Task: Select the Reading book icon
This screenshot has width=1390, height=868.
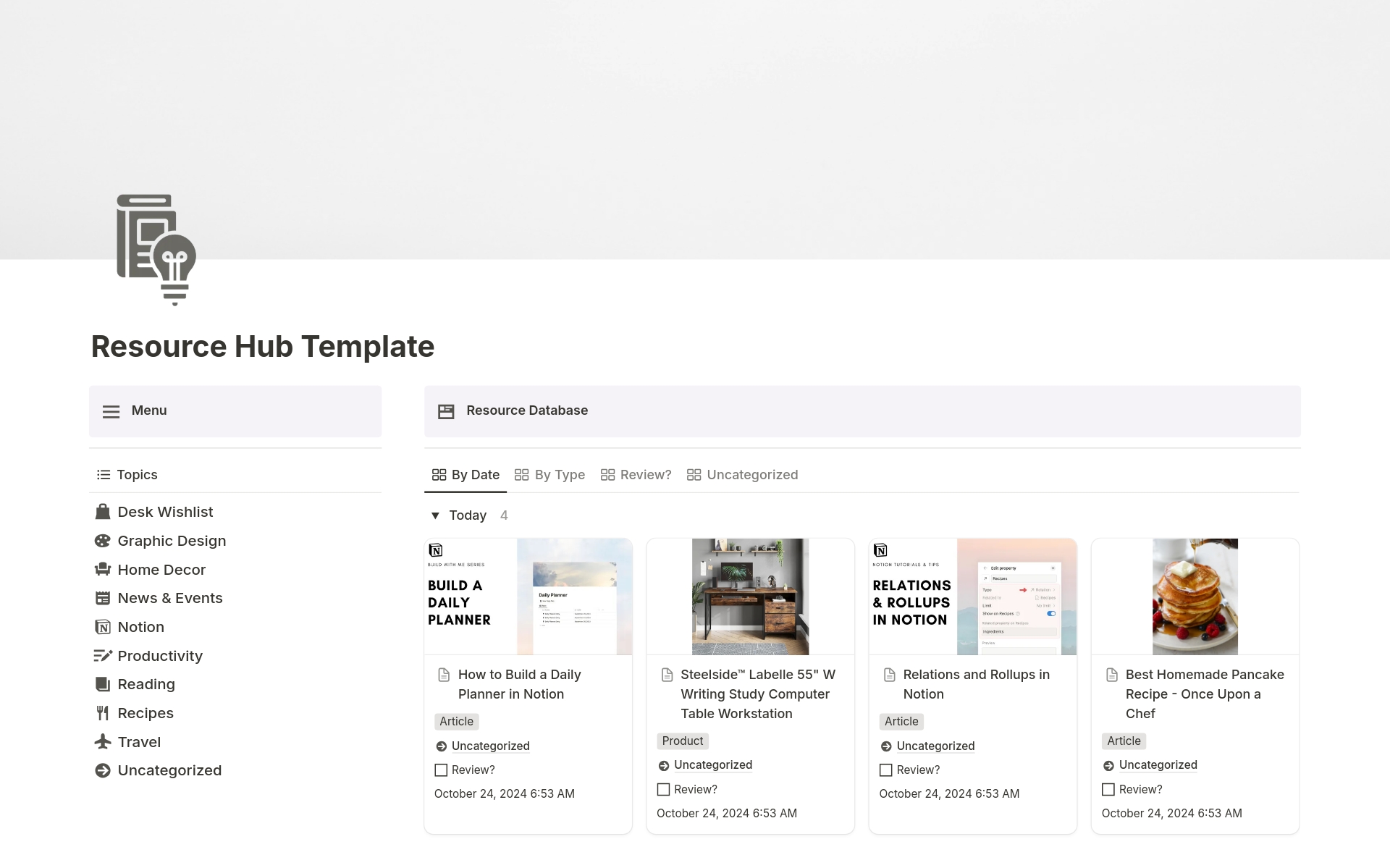Action: click(x=104, y=684)
